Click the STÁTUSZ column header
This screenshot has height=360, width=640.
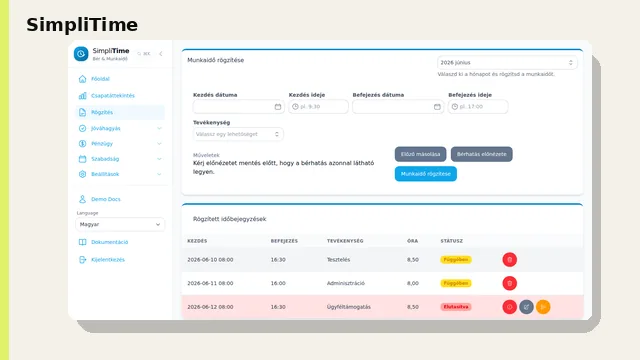tap(451, 241)
